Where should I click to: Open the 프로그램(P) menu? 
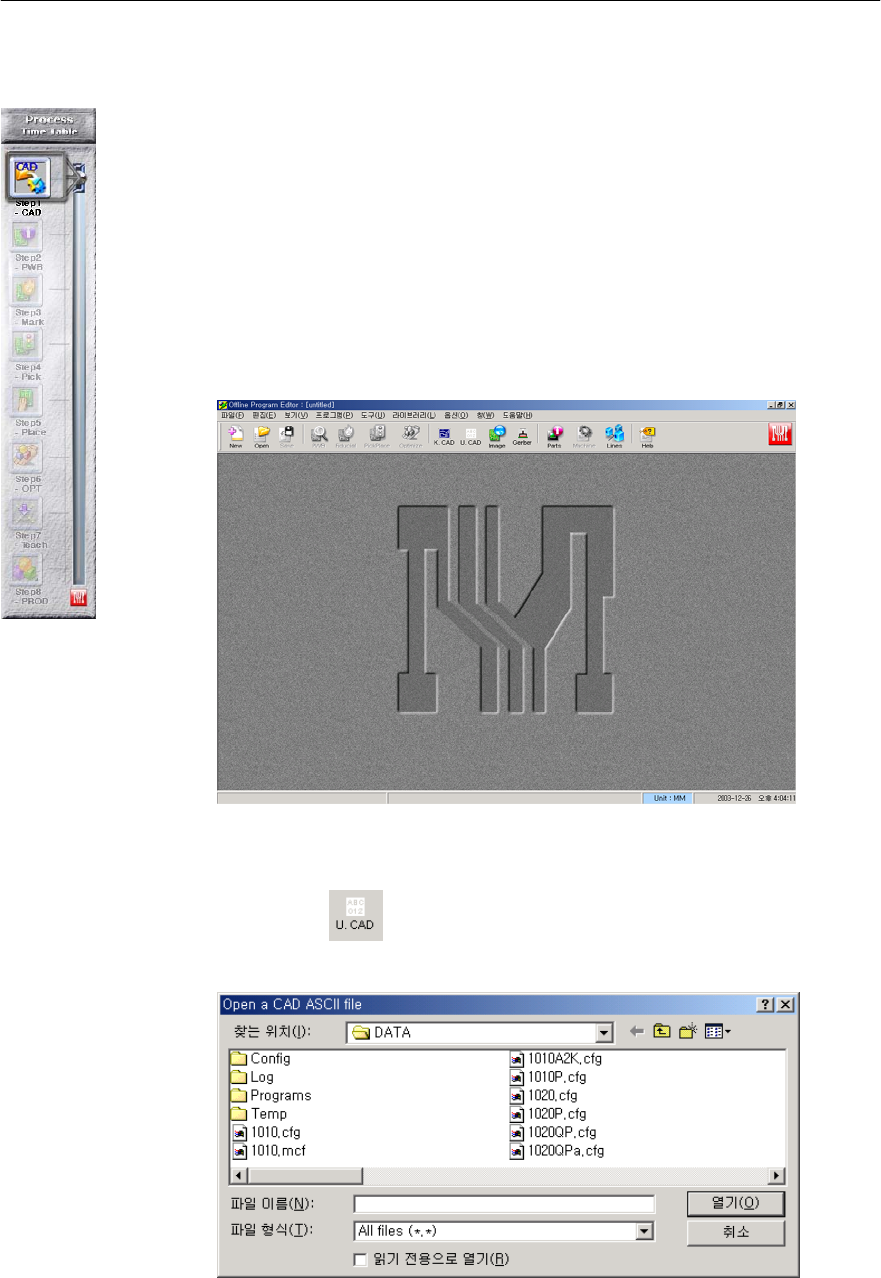[x=336, y=415]
